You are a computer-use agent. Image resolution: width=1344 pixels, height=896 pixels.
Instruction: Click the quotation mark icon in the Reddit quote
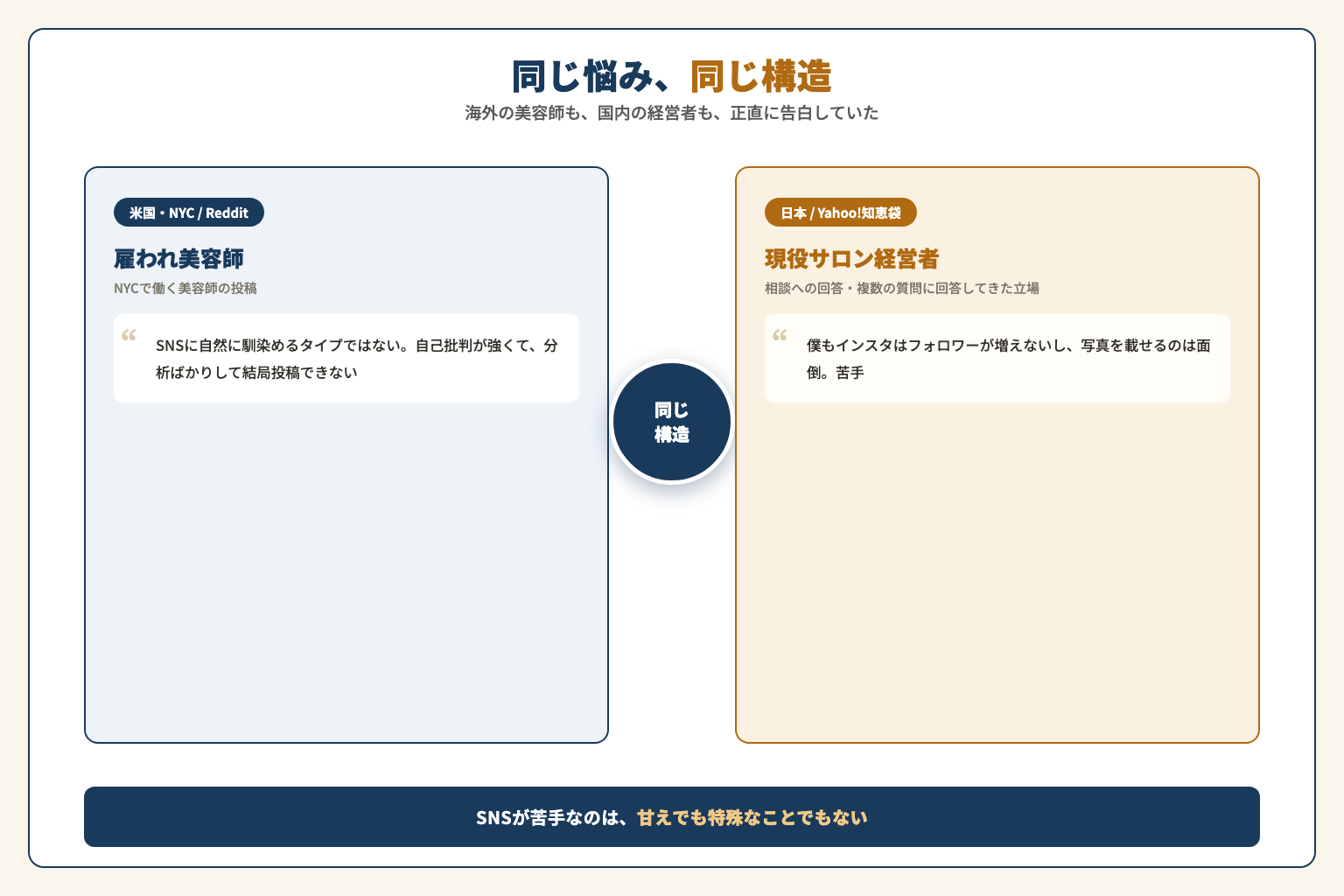[x=129, y=335]
